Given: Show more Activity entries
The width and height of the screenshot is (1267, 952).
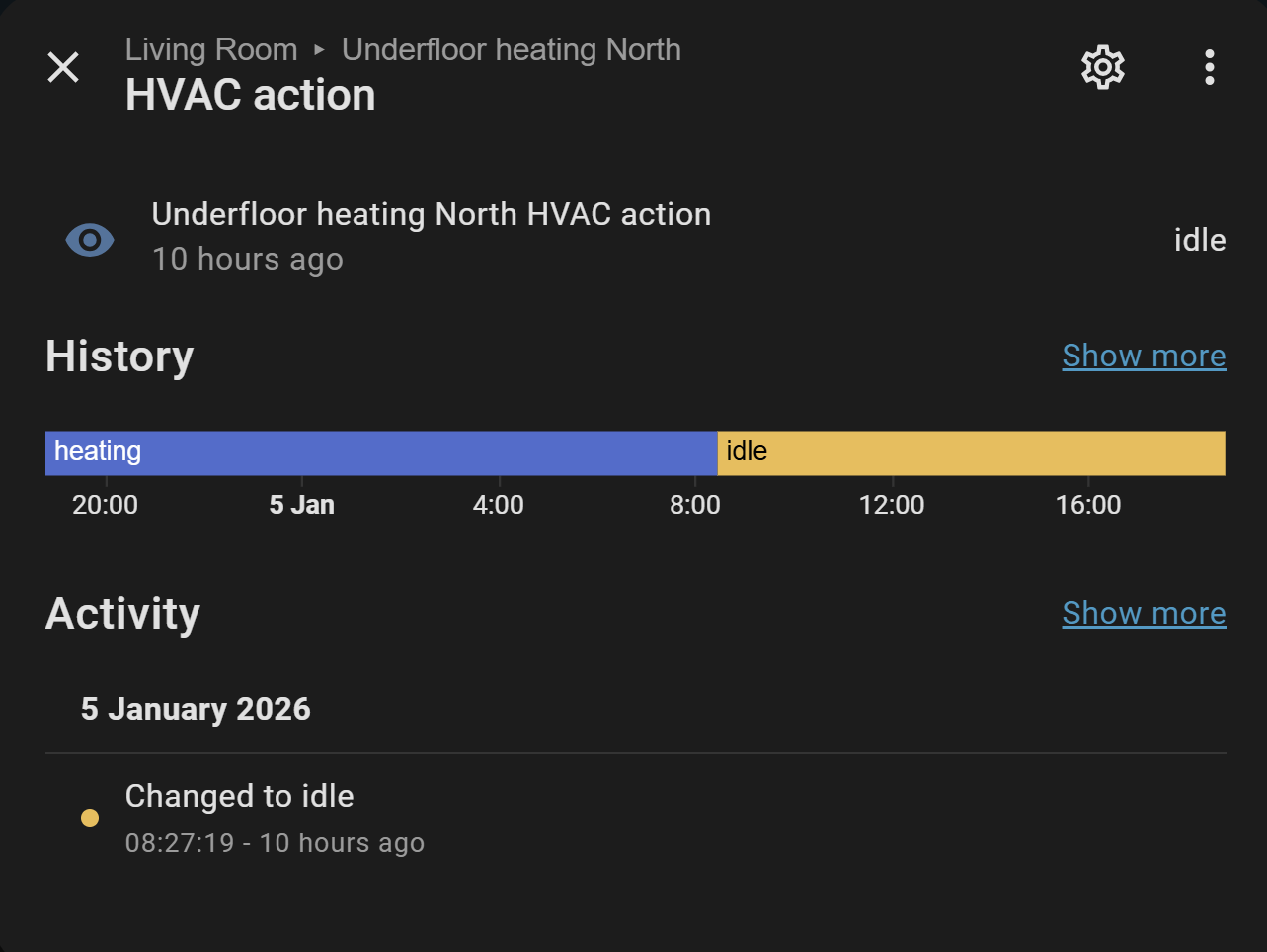Looking at the screenshot, I should click(x=1144, y=613).
